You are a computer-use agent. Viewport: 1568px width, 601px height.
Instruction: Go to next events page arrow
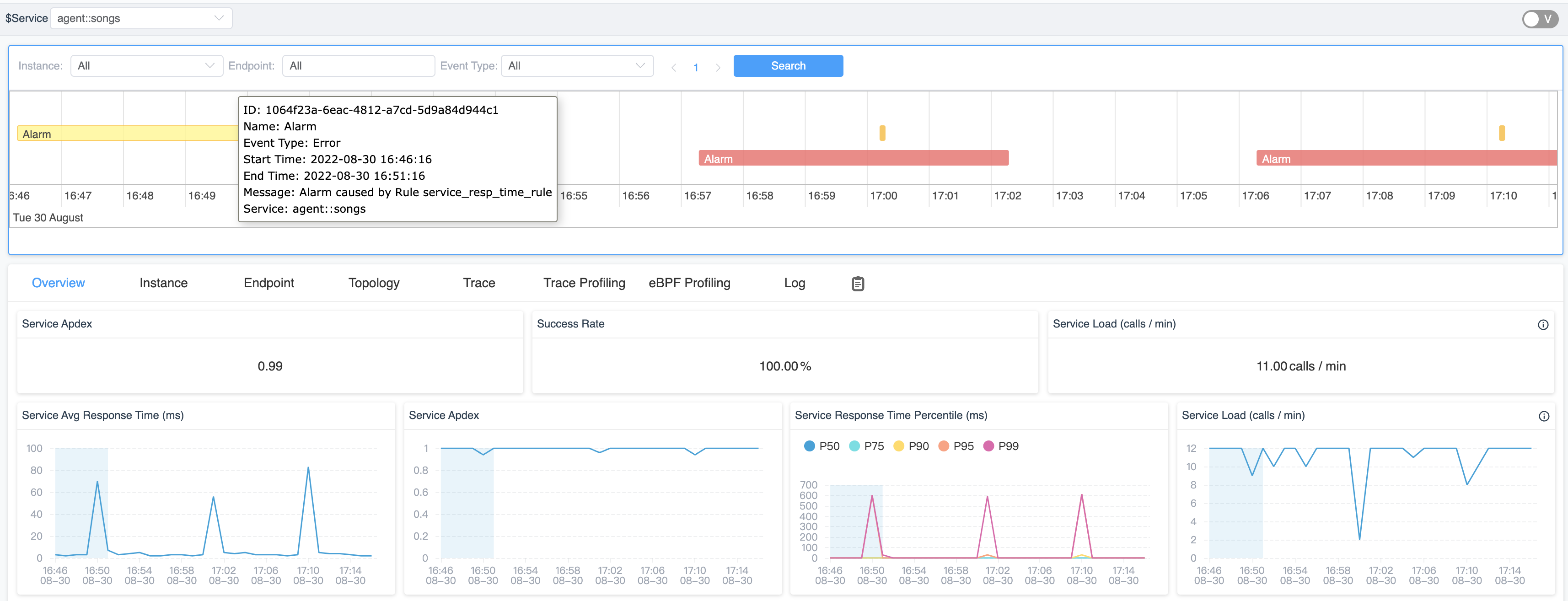(718, 67)
